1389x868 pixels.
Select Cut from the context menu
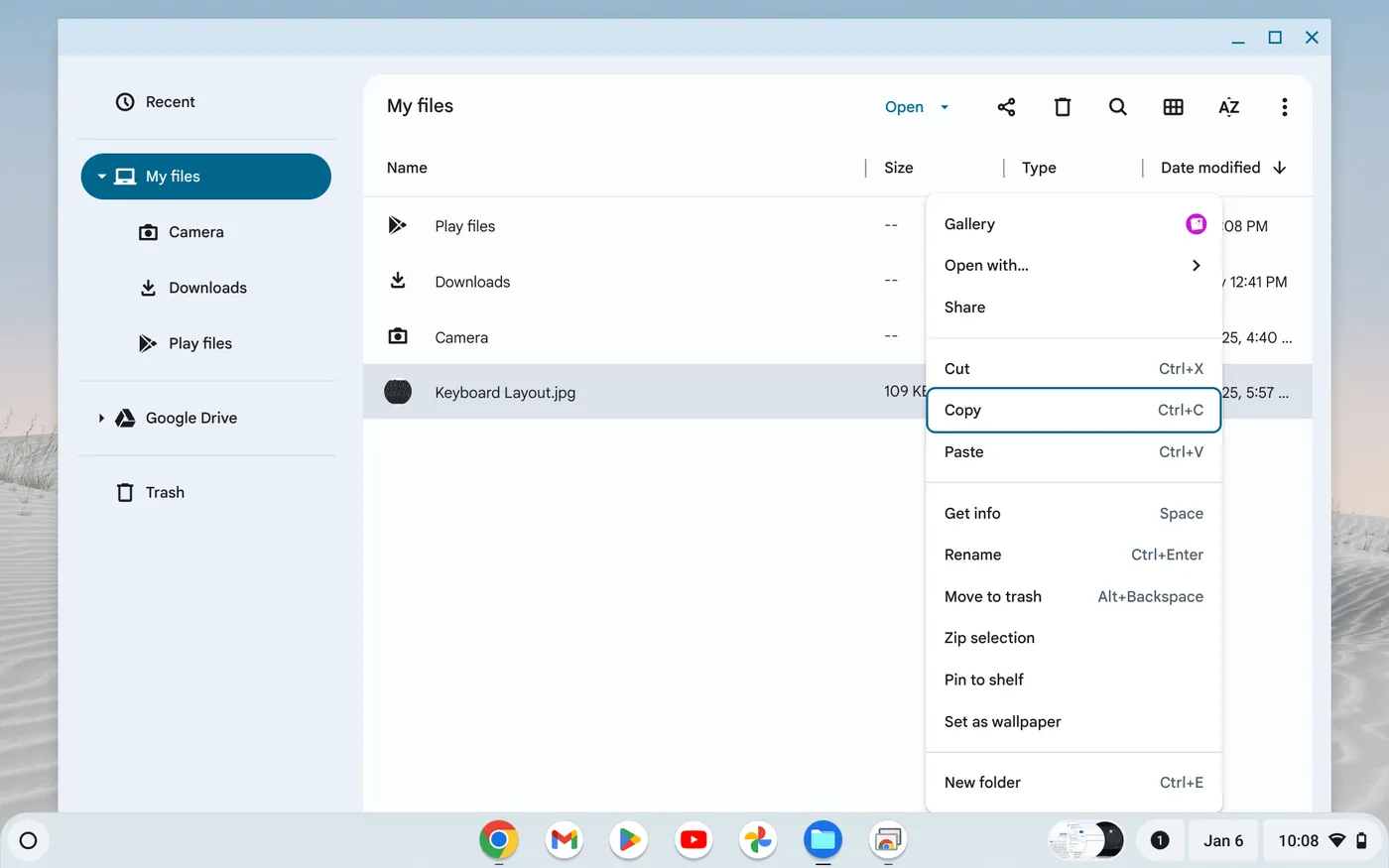pos(1074,369)
